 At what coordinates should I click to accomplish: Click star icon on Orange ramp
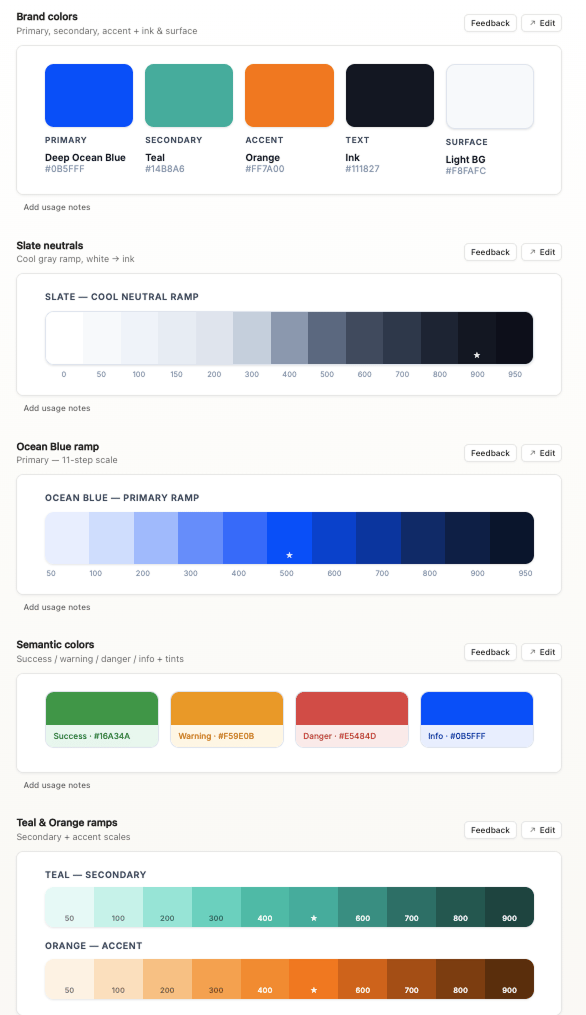[314, 990]
